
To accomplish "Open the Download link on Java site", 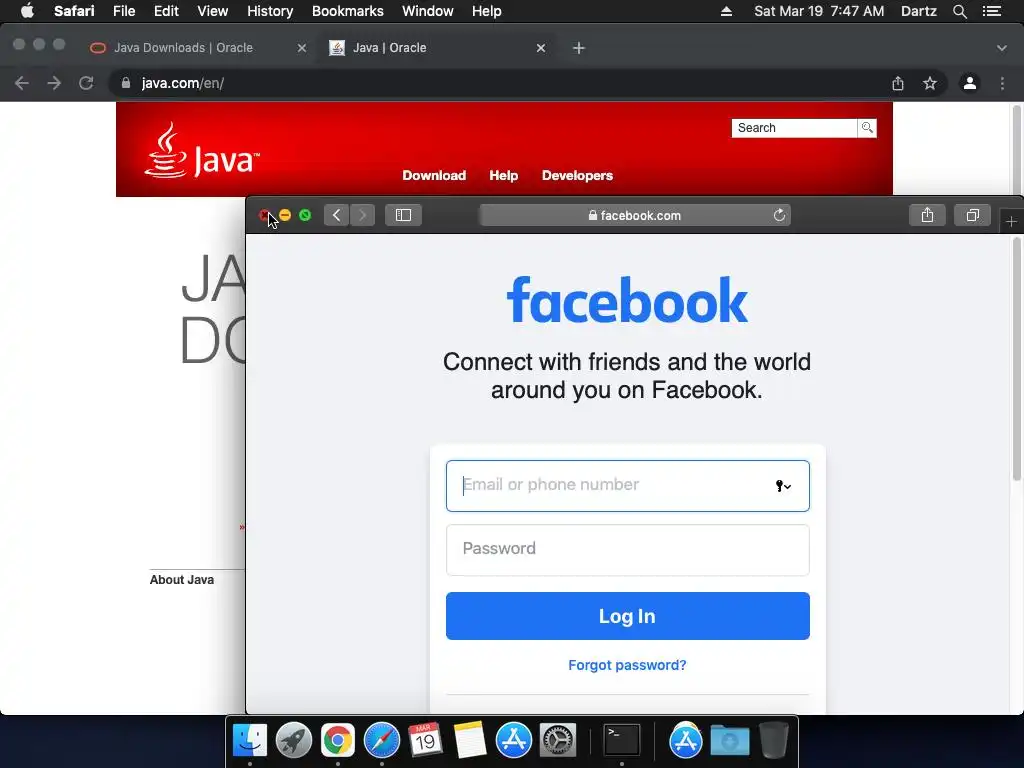I will pyautogui.click(x=434, y=175).
